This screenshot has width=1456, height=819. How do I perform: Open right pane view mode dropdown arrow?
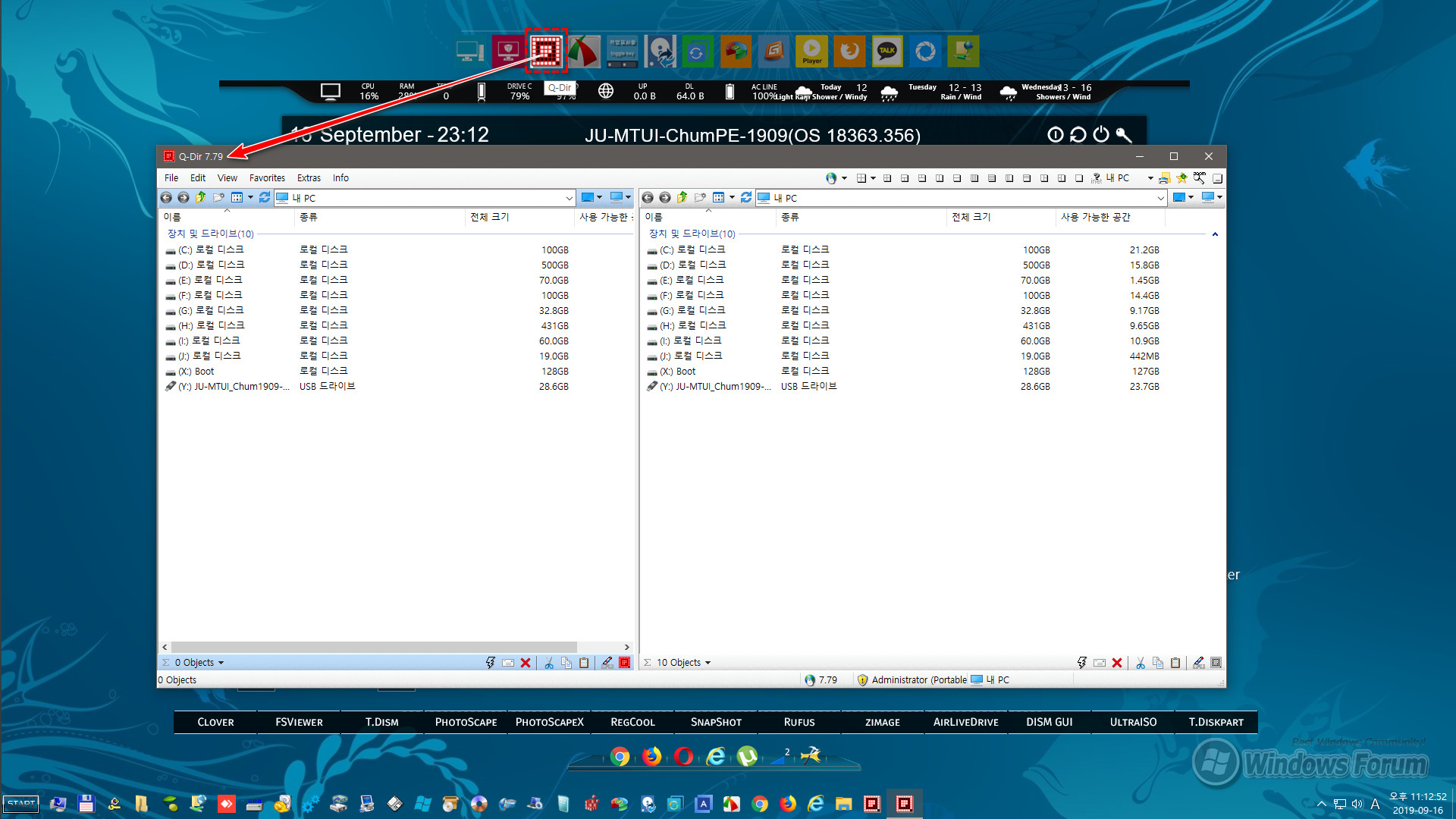point(732,198)
